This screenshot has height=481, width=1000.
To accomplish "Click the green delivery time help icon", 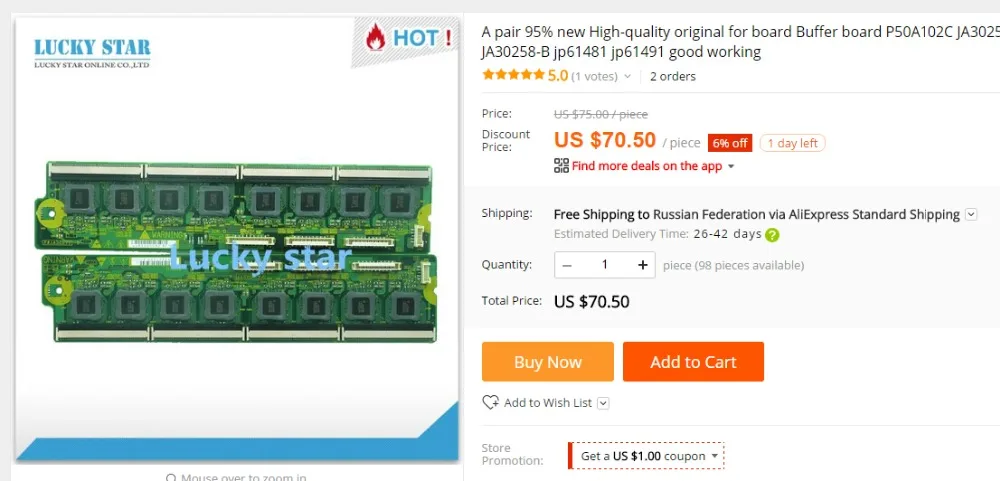I will pos(772,235).
